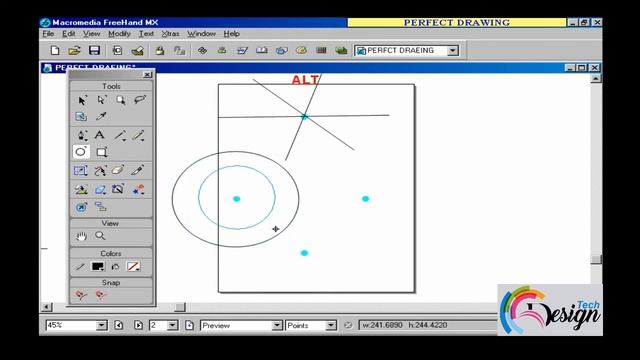Select the Line tool

120,135
